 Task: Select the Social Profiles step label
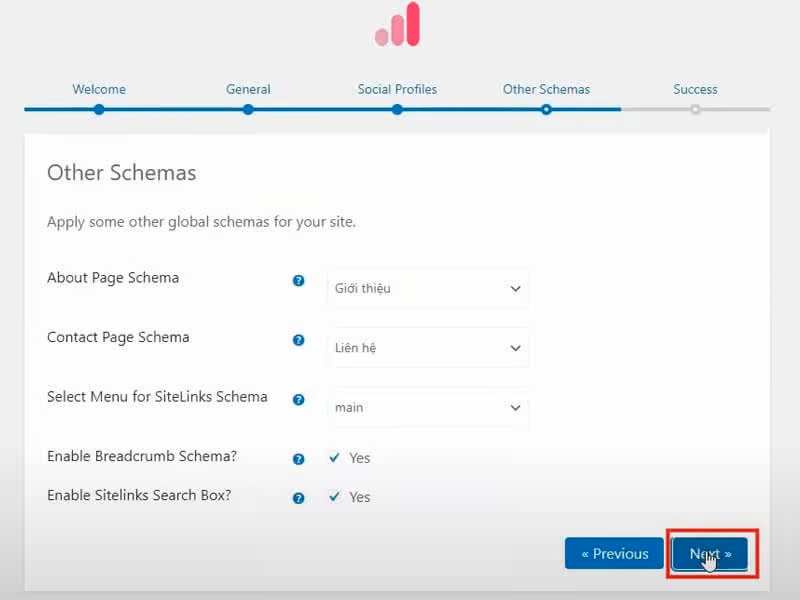397,89
